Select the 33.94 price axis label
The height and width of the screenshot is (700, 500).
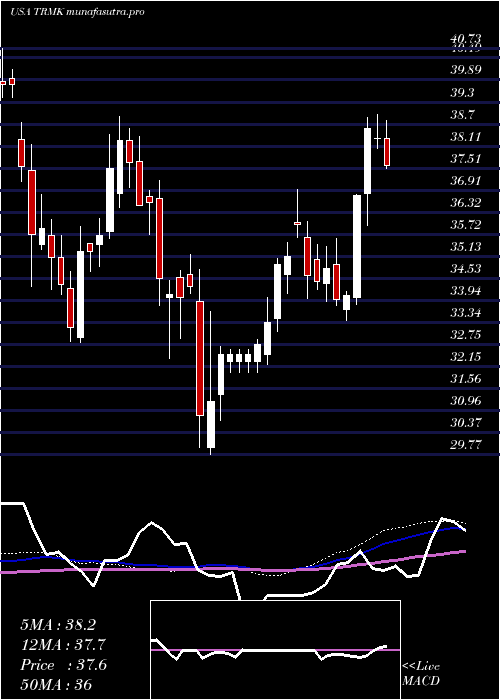466,291
